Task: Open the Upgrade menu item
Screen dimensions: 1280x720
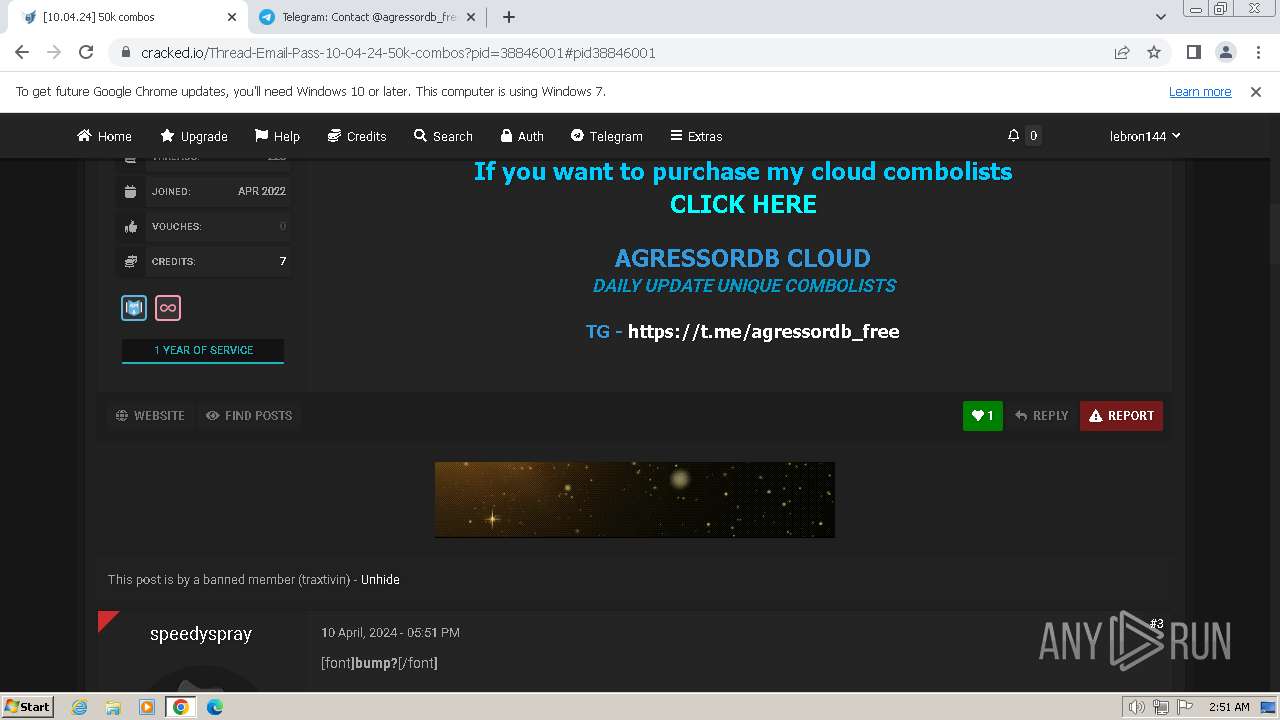Action: pyautogui.click(x=194, y=136)
